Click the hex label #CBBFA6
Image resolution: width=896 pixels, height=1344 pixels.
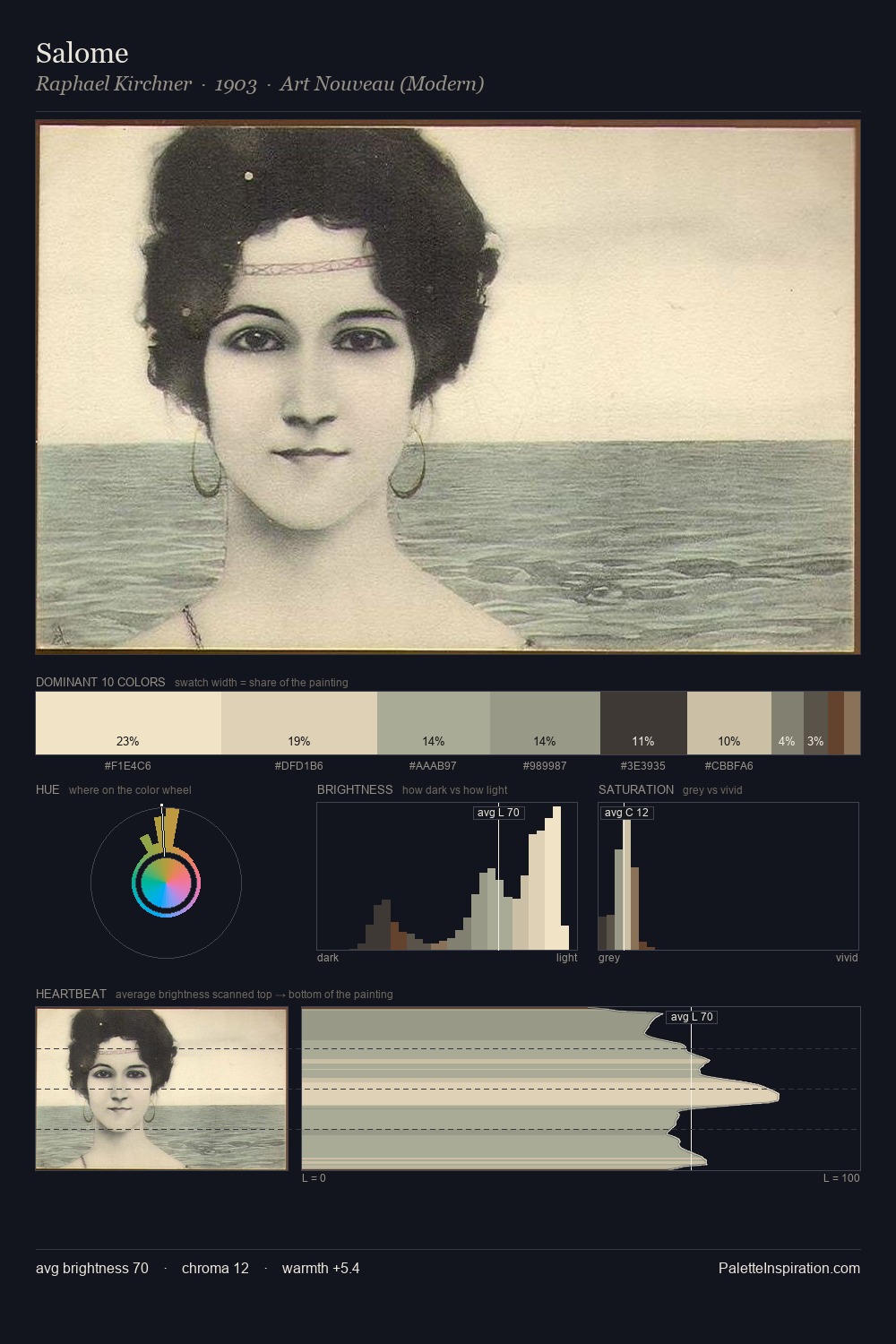(729, 766)
